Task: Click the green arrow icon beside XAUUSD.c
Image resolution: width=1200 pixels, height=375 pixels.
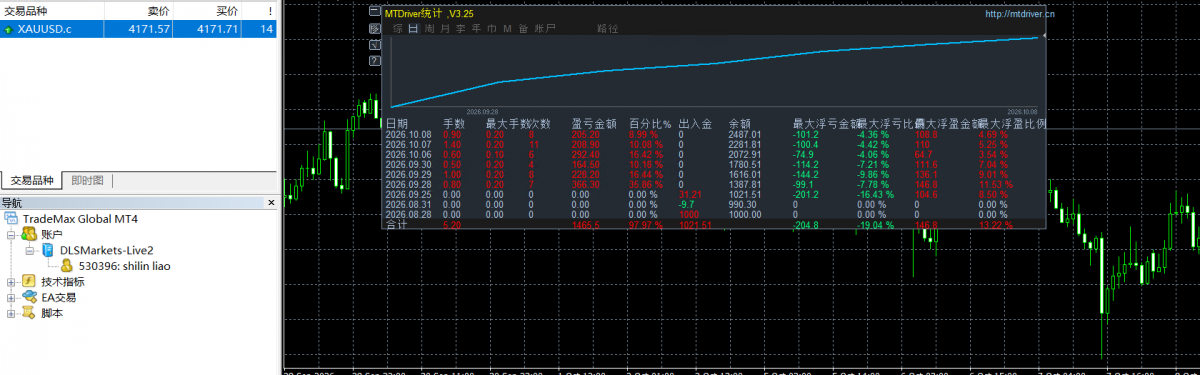Action: pos(8,29)
